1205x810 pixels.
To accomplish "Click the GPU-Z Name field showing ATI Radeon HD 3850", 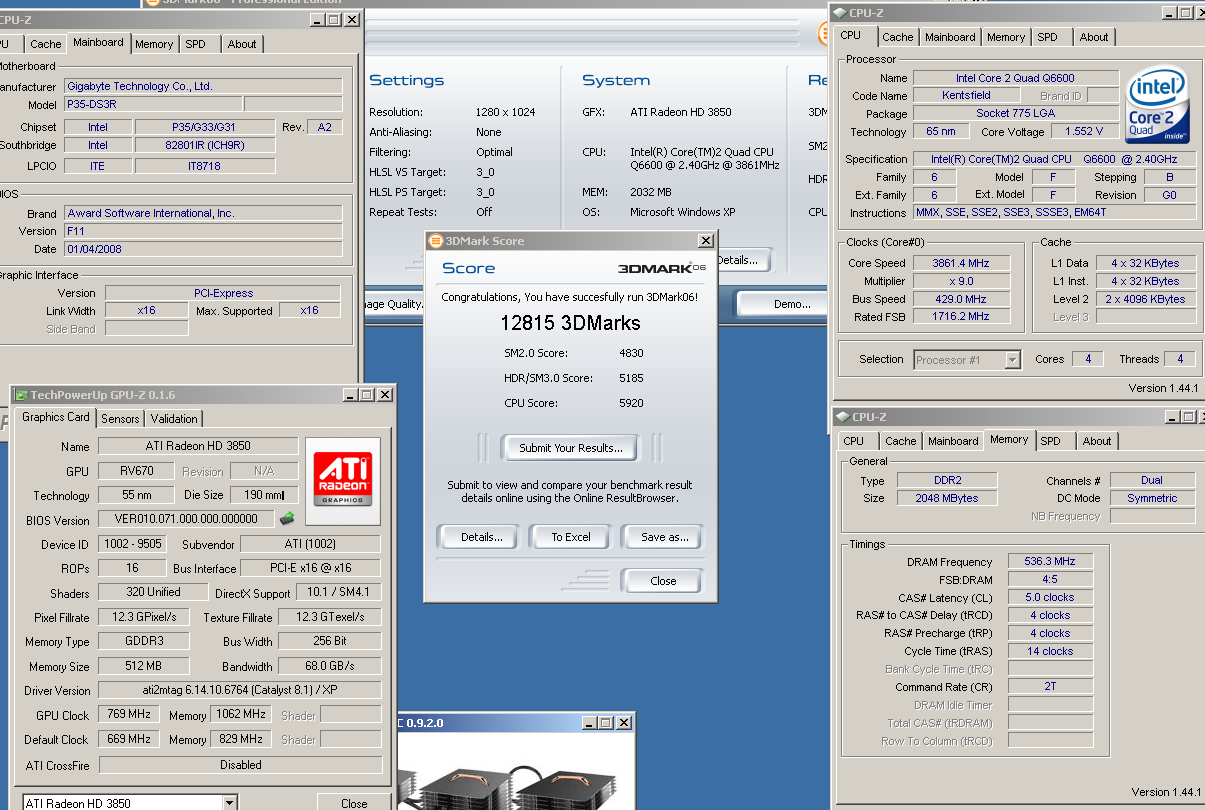I will point(198,446).
